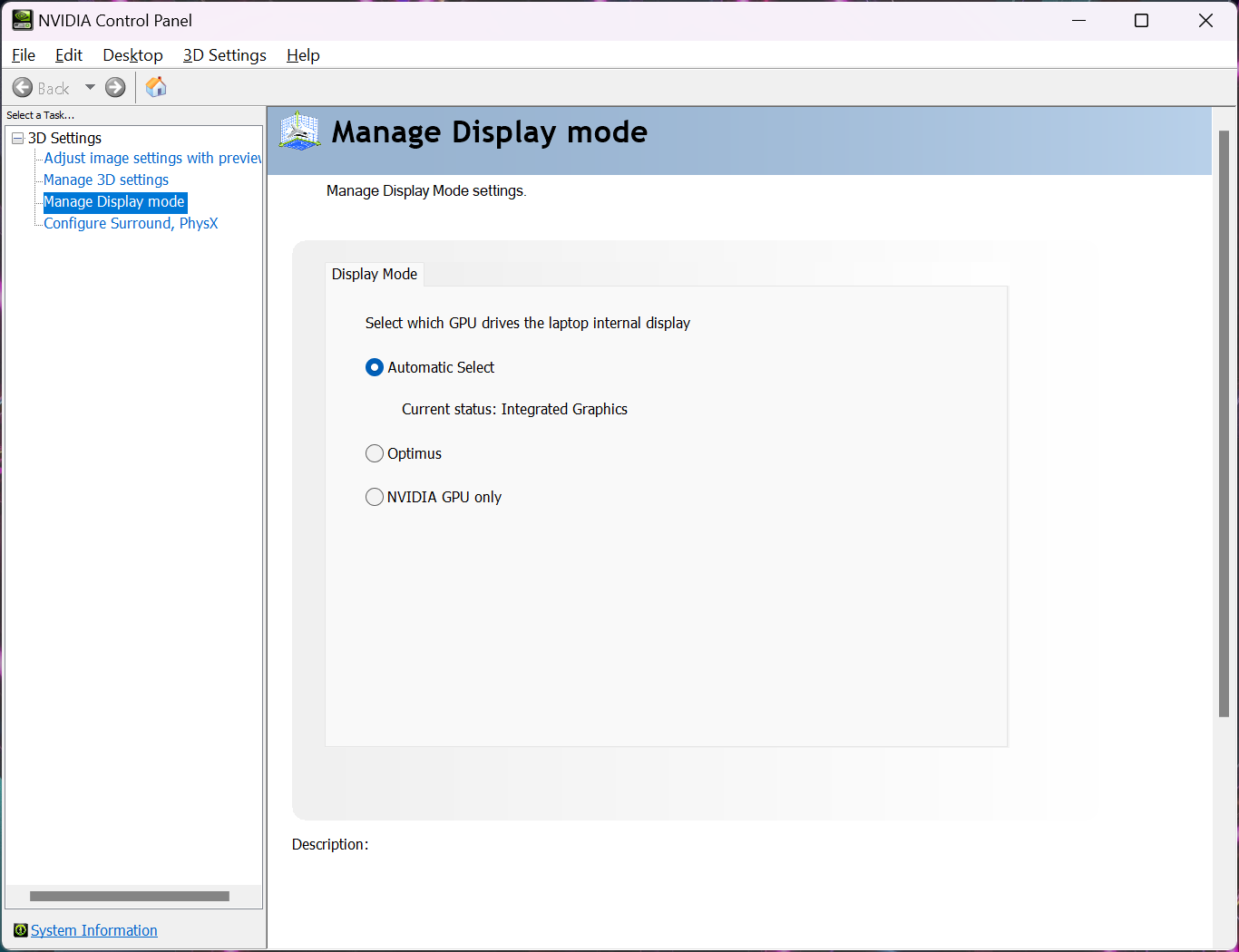This screenshot has height=952, width=1239.
Task: Open the Help menu
Action: pos(303,55)
